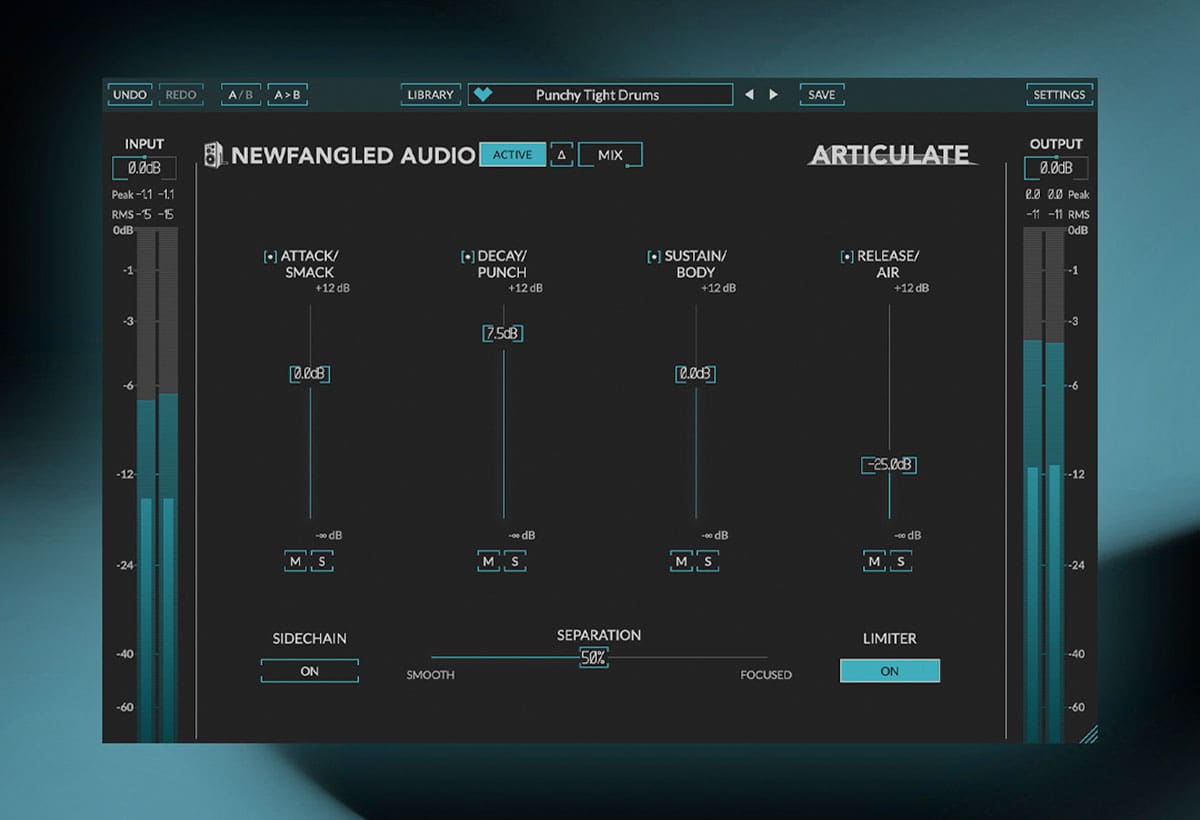
Task: Solo the Release/Air band
Action: (901, 561)
